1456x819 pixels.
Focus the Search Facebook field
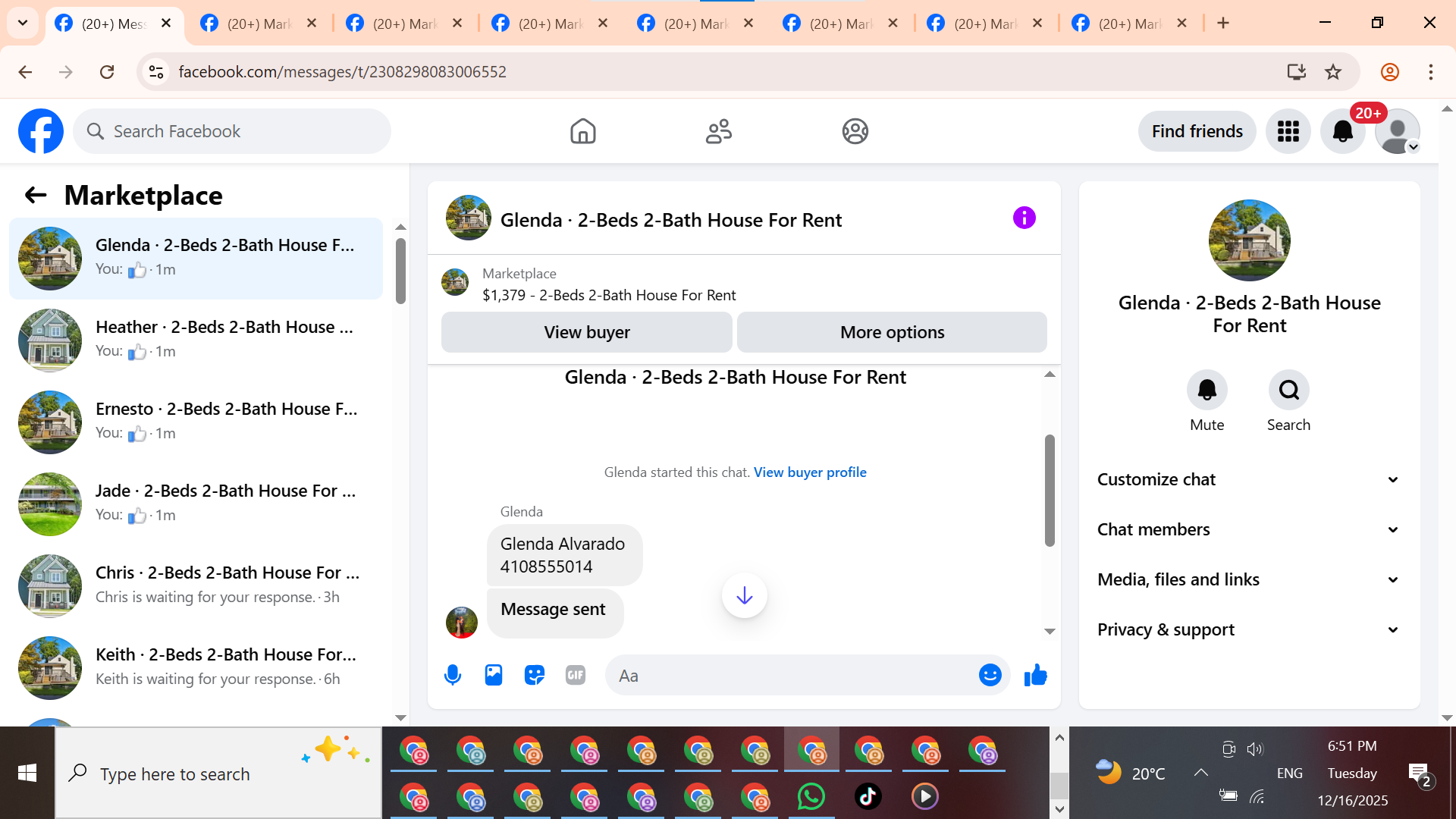[232, 131]
